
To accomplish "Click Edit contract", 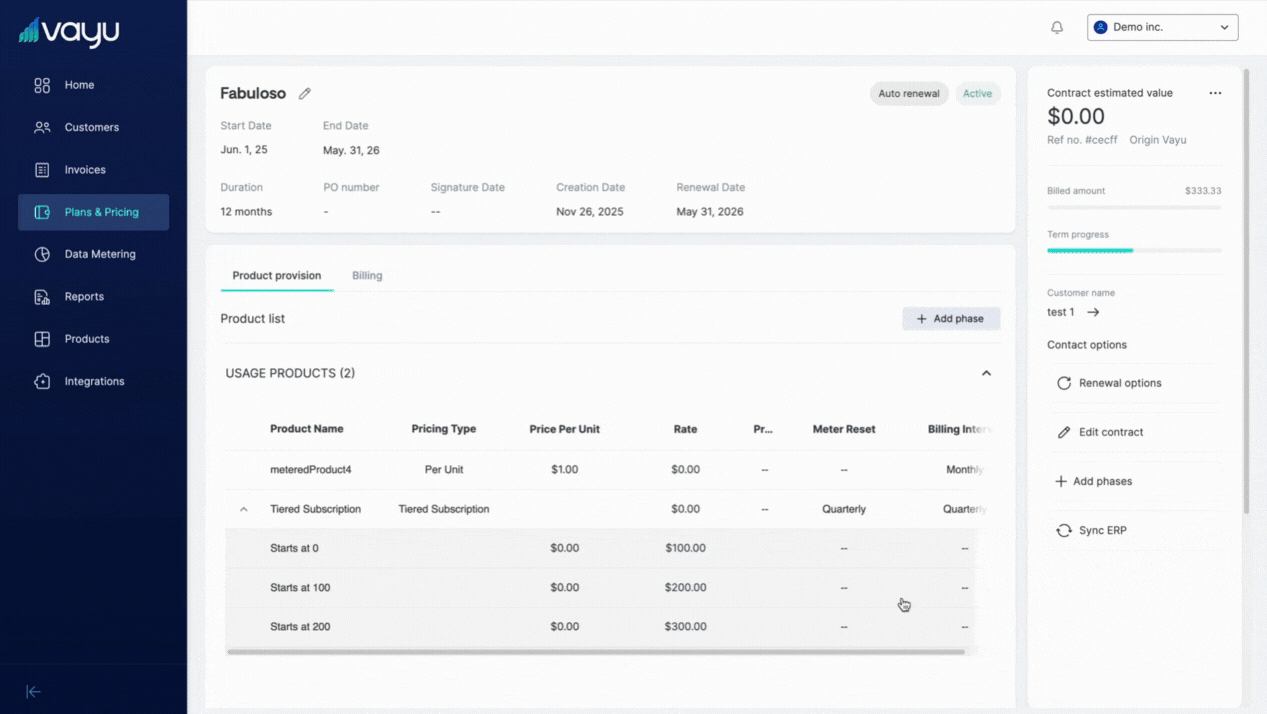I will click(x=1110, y=432).
